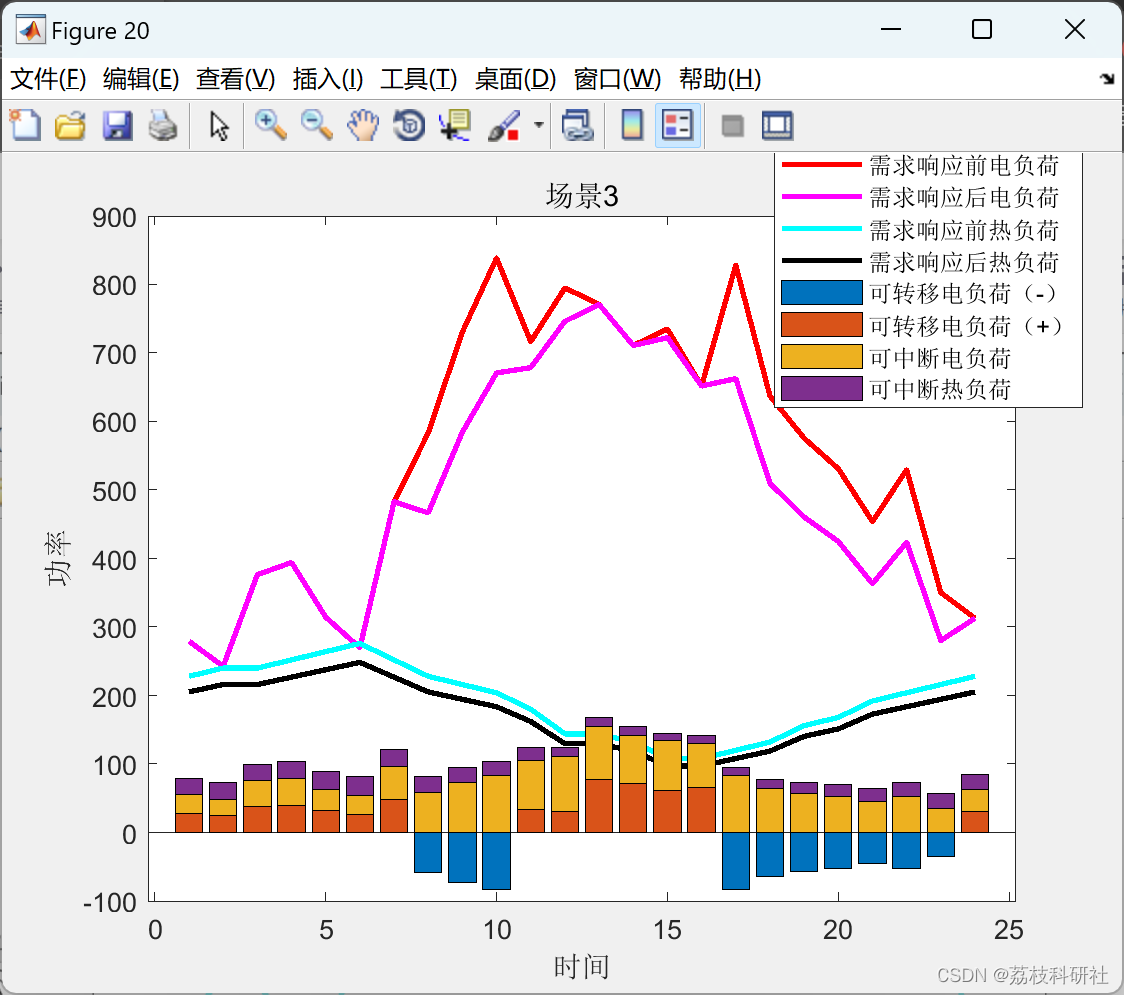This screenshot has height=995, width=1124.
Task: Toggle the Insert Legend button
Action: coord(677,125)
